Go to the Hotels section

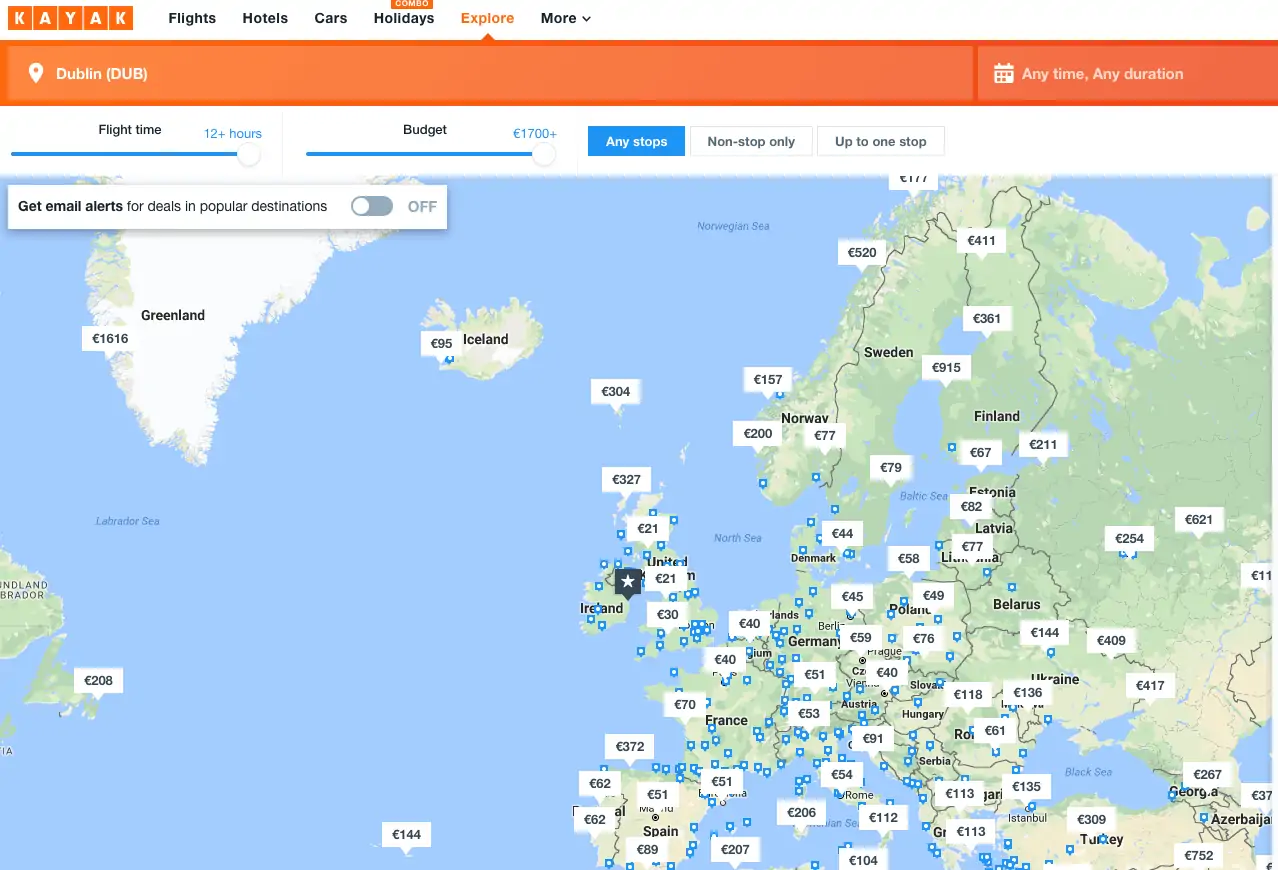point(265,18)
